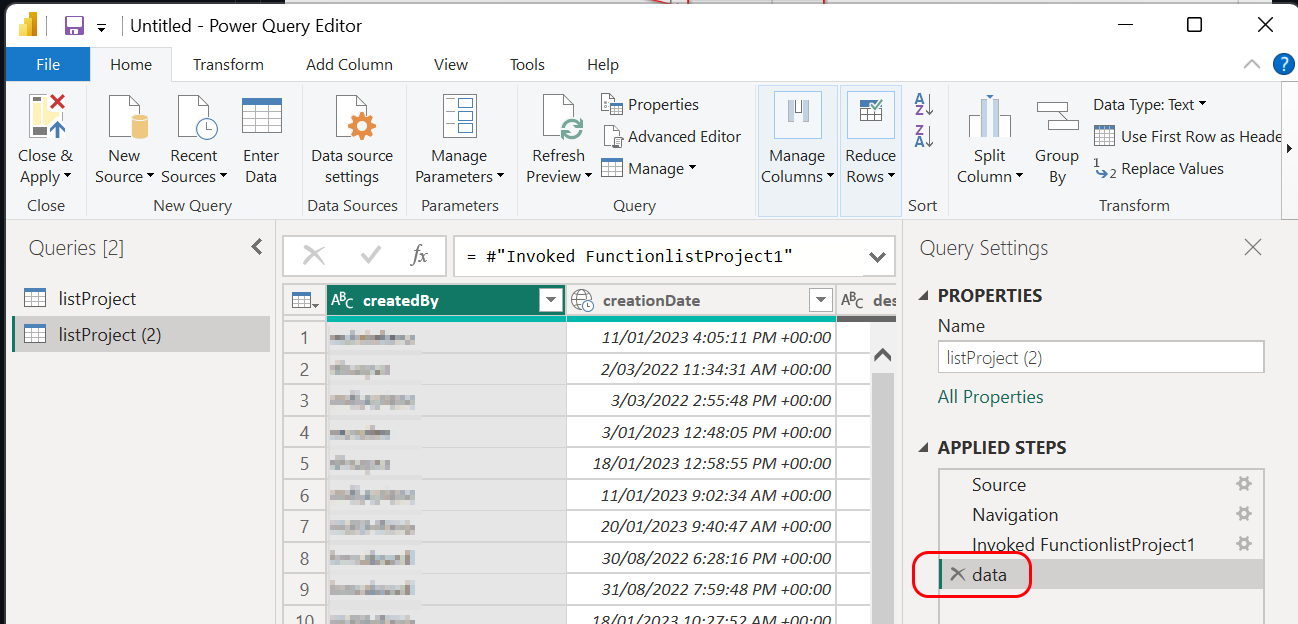Expand the formula bar
The height and width of the screenshot is (624, 1298).
click(877, 257)
